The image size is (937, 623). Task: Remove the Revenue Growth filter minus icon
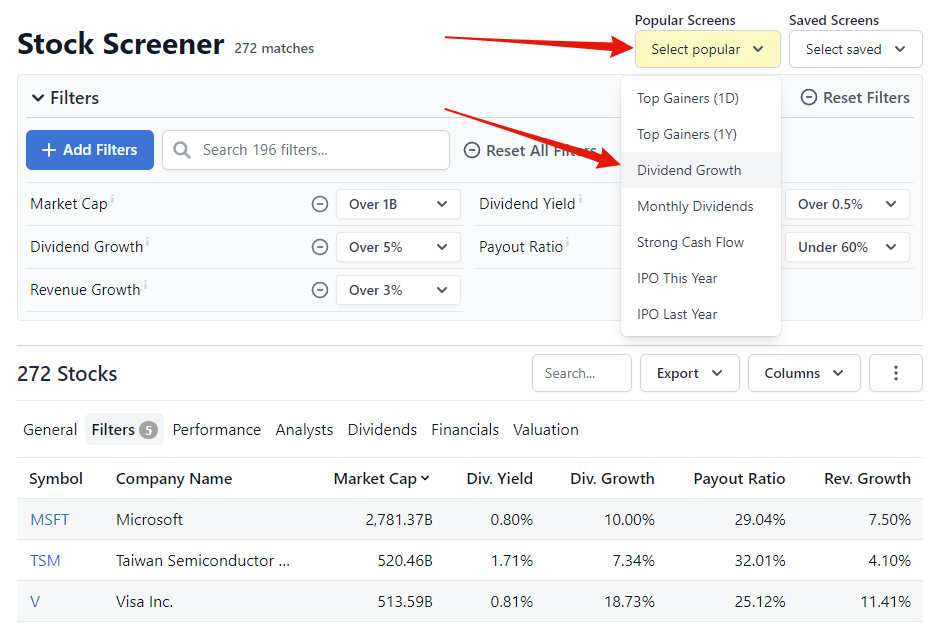click(x=320, y=290)
